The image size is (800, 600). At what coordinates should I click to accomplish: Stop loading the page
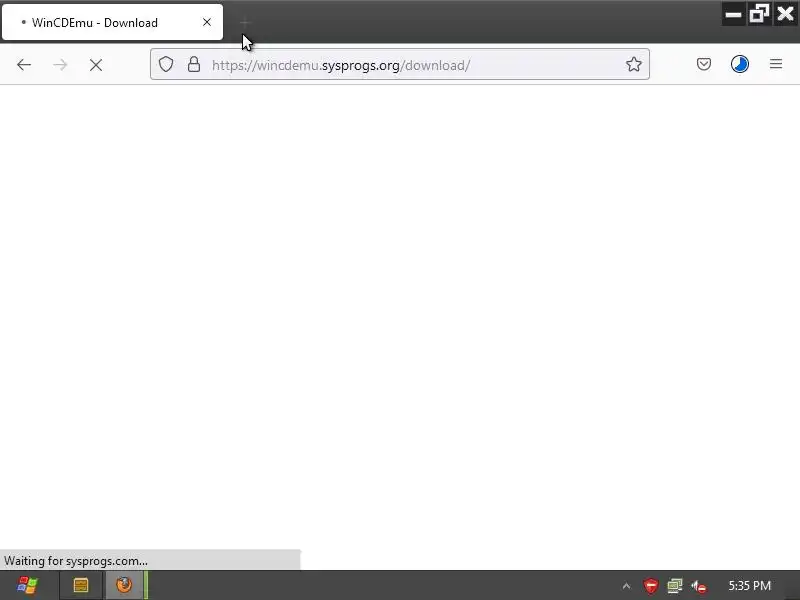tap(96, 65)
